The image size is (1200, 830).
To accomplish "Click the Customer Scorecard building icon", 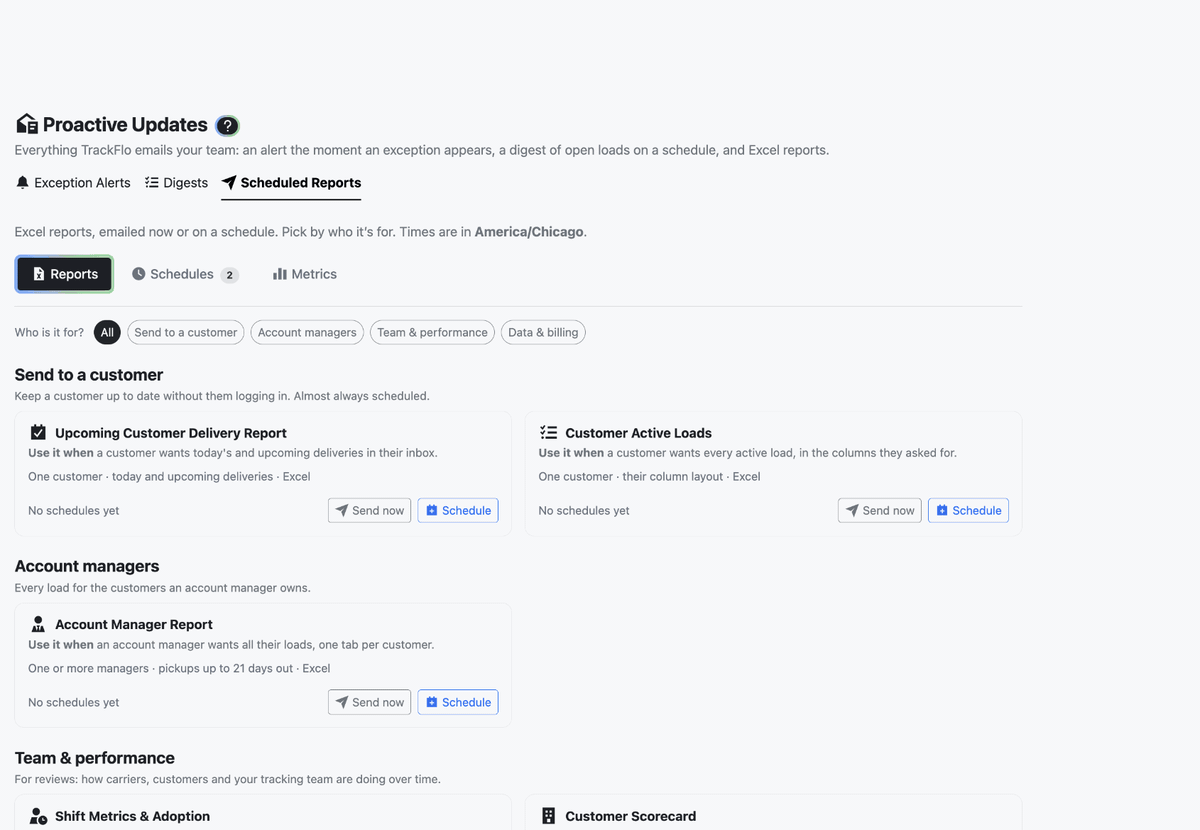I will [x=548, y=816].
